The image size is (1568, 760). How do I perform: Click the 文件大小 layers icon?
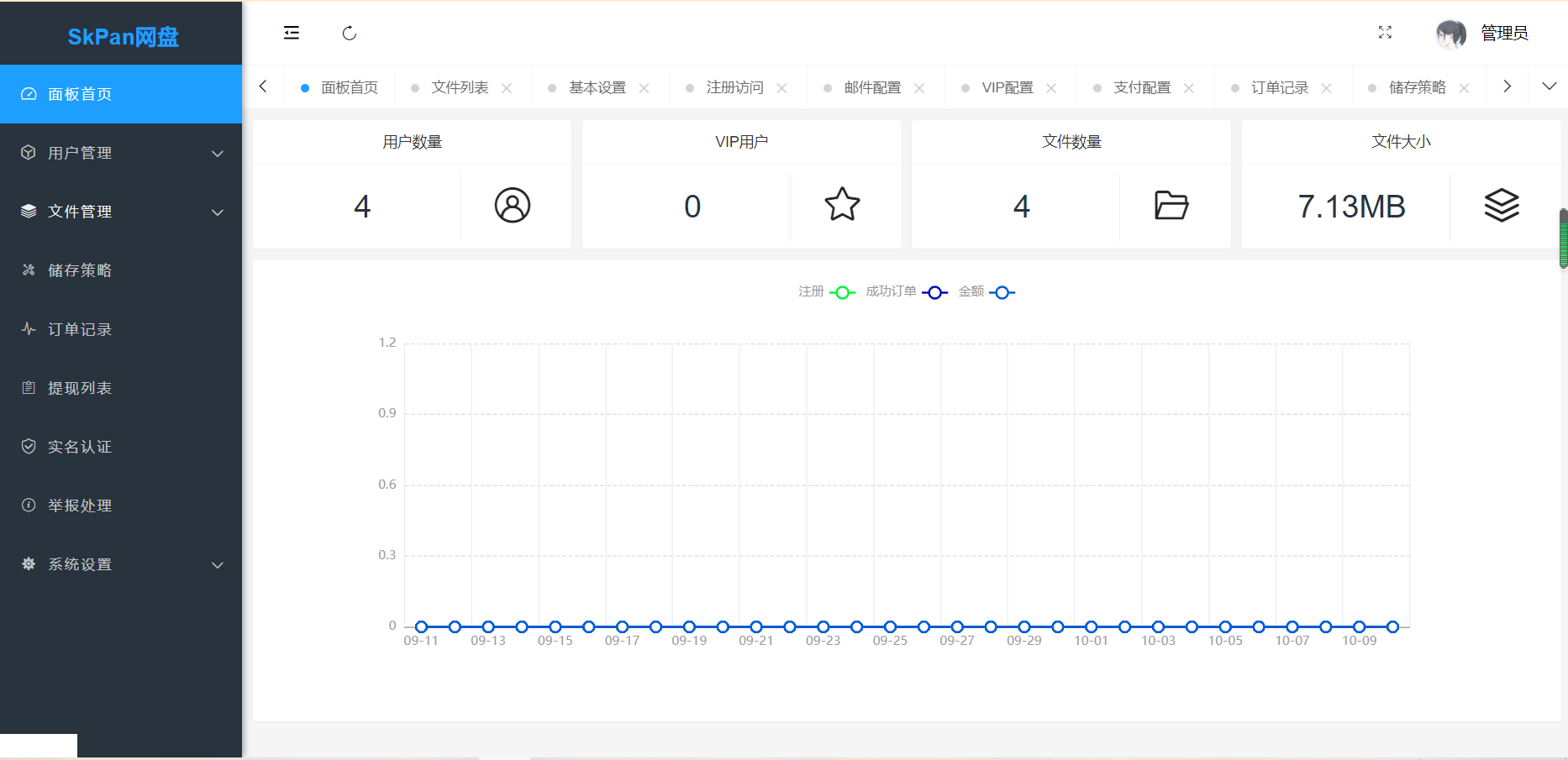[x=1502, y=205]
